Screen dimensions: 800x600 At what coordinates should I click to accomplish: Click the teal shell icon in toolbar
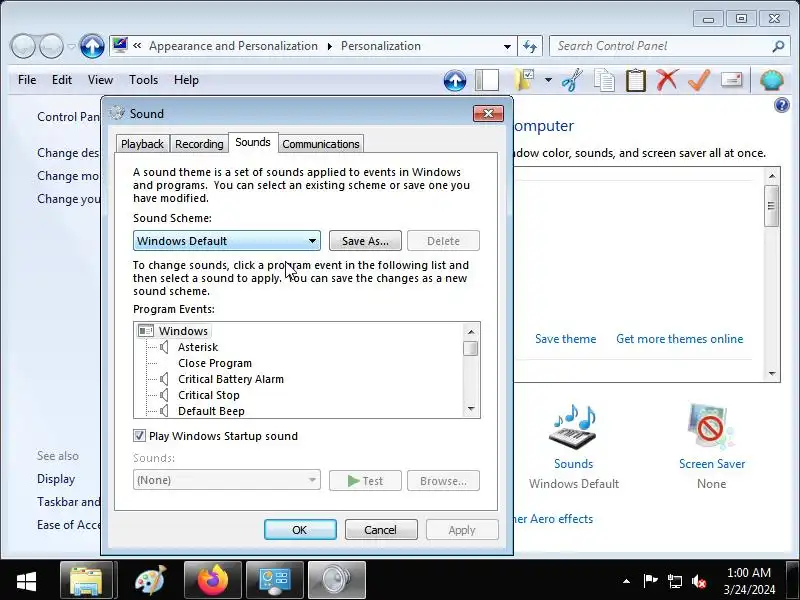pos(772,81)
